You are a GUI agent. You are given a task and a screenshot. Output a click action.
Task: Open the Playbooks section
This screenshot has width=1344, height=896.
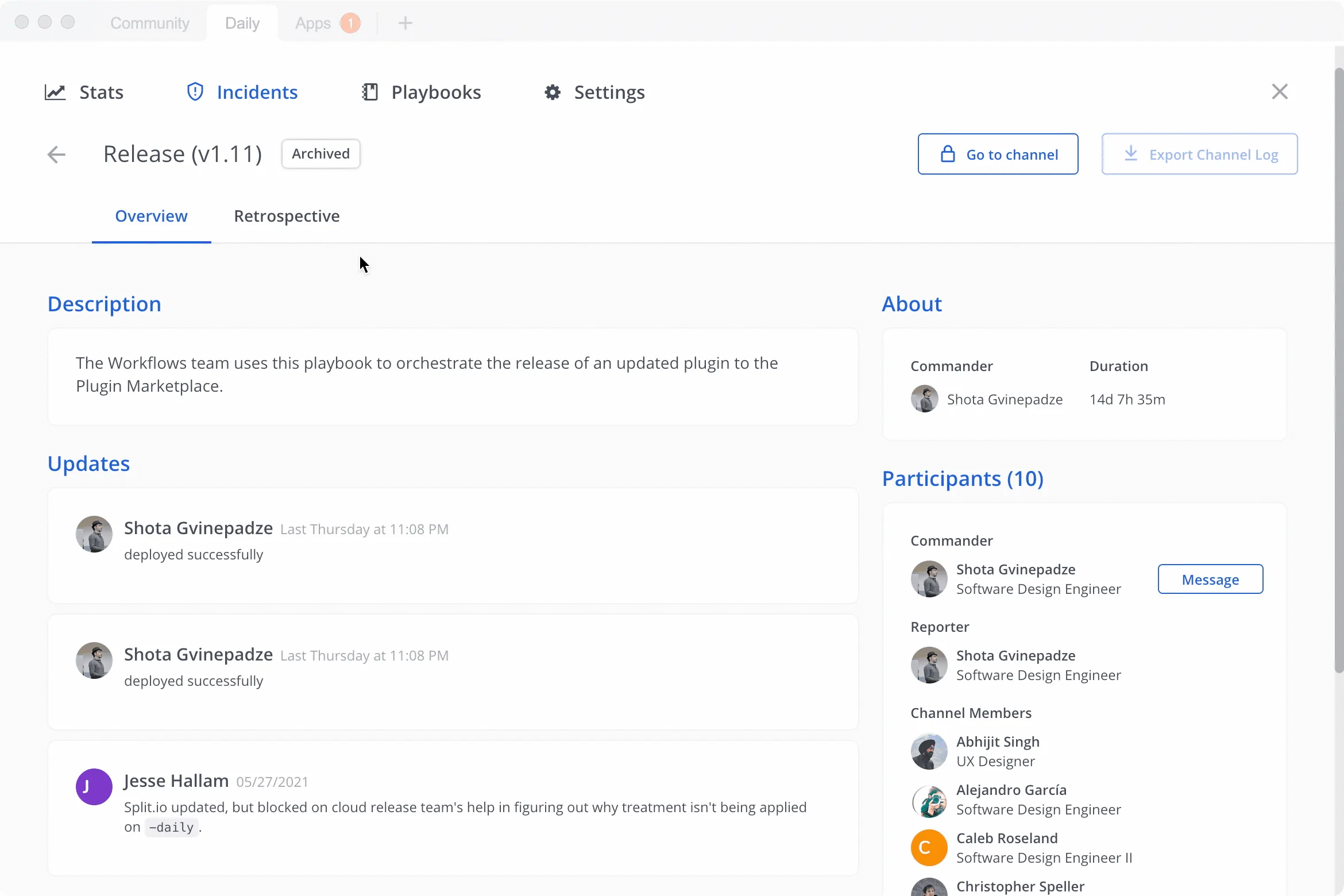click(422, 92)
